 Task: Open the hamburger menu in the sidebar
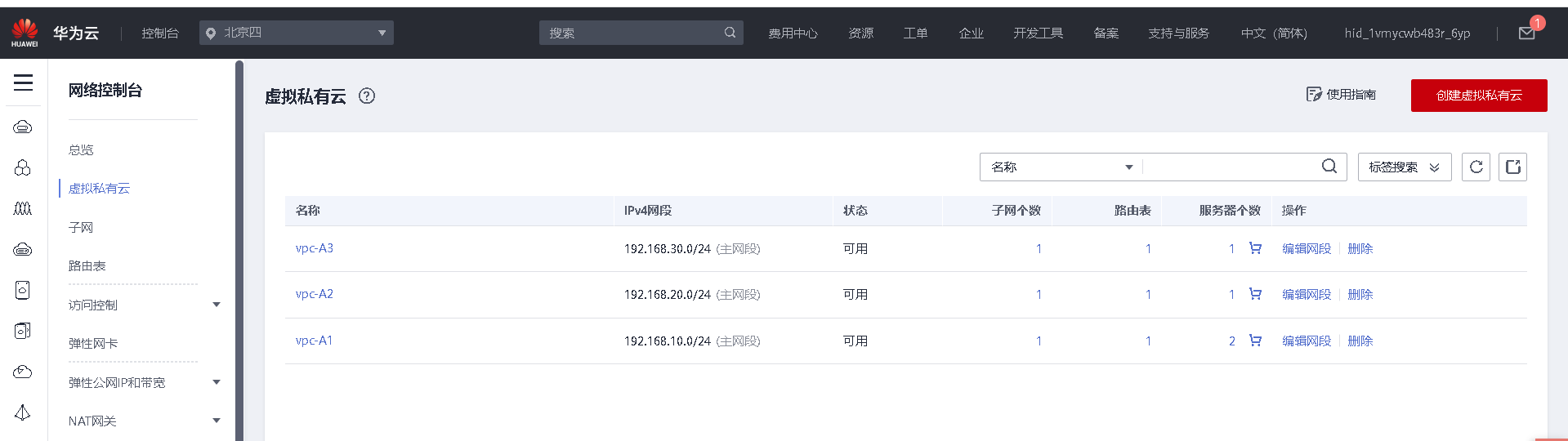(x=23, y=82)
